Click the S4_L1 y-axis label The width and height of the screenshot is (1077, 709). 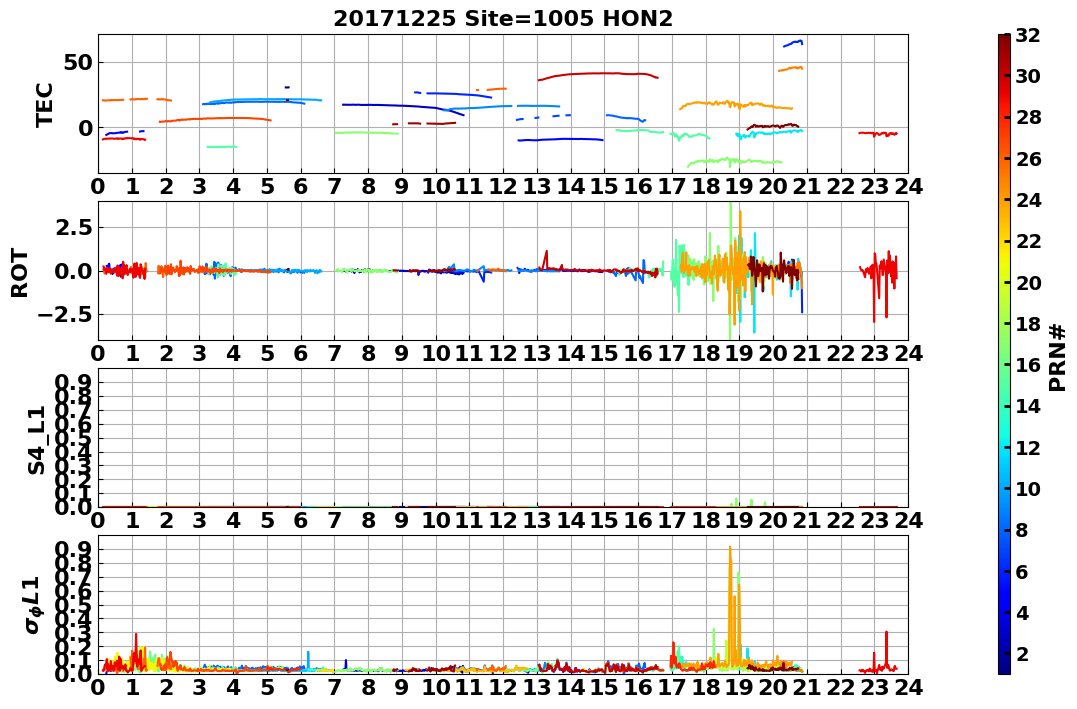click(x=36, y=440)
